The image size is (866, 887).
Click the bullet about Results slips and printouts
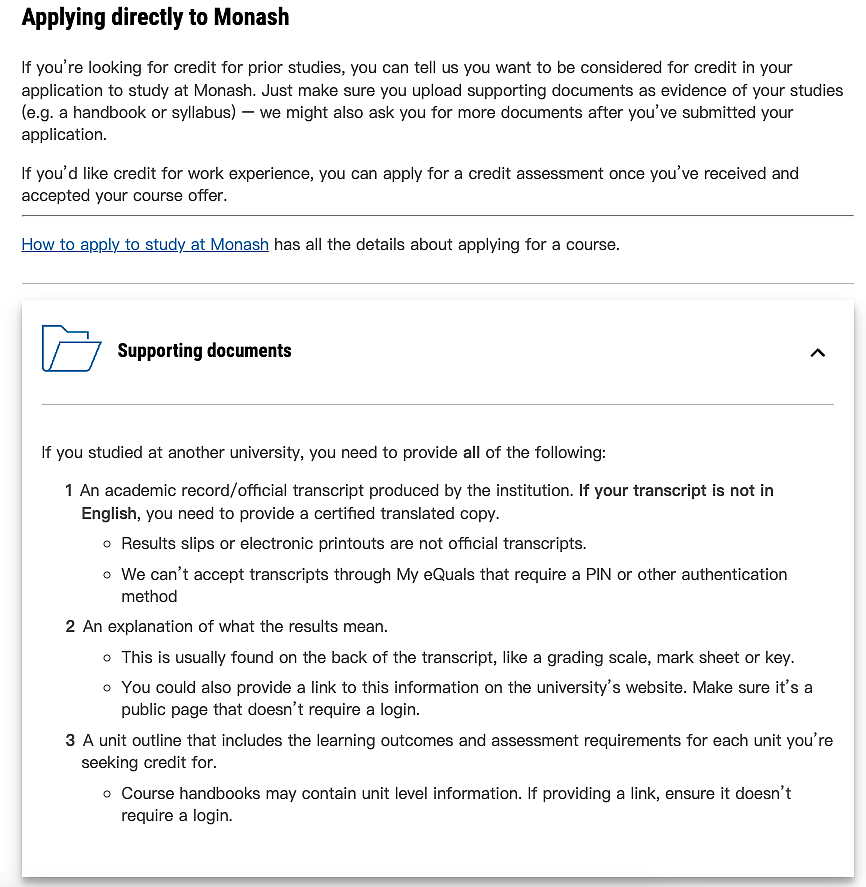pos(354,544)
